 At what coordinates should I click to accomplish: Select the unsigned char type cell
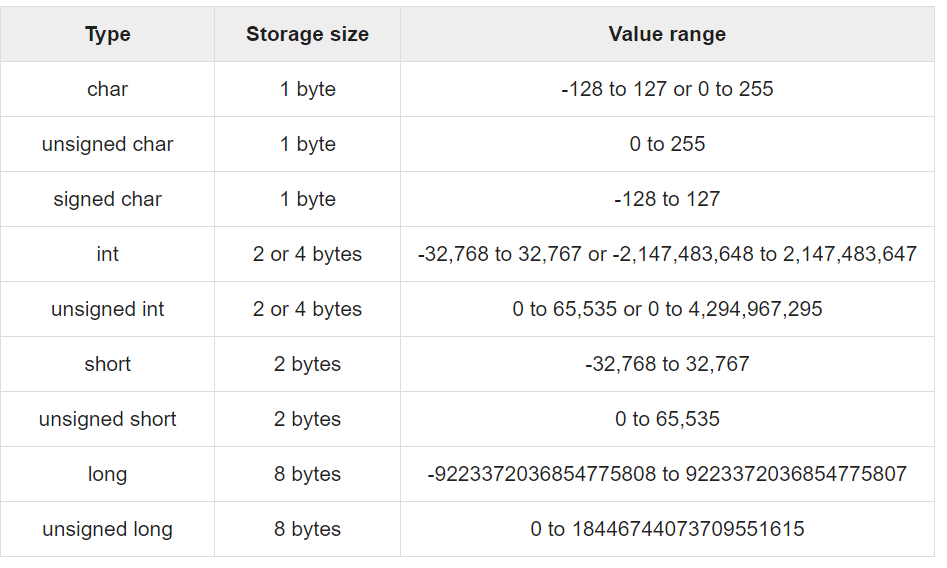pyautogui.click(x=108, y=144)
